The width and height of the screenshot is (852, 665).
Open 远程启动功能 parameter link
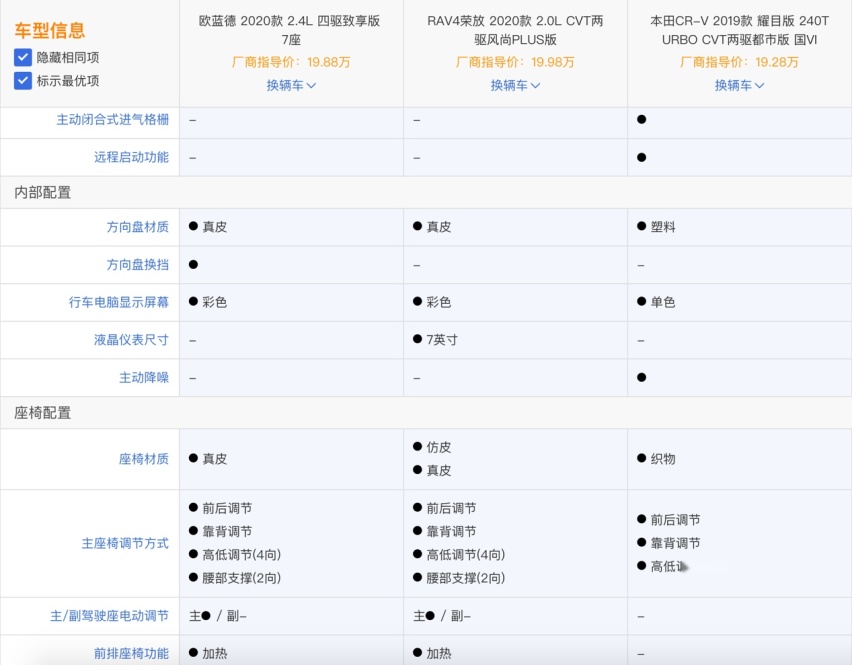(x=131, y=157)
